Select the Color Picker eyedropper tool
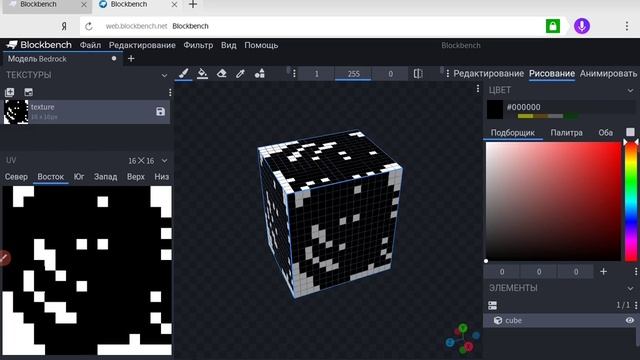The image size is (640, 360). coord(240,73)
